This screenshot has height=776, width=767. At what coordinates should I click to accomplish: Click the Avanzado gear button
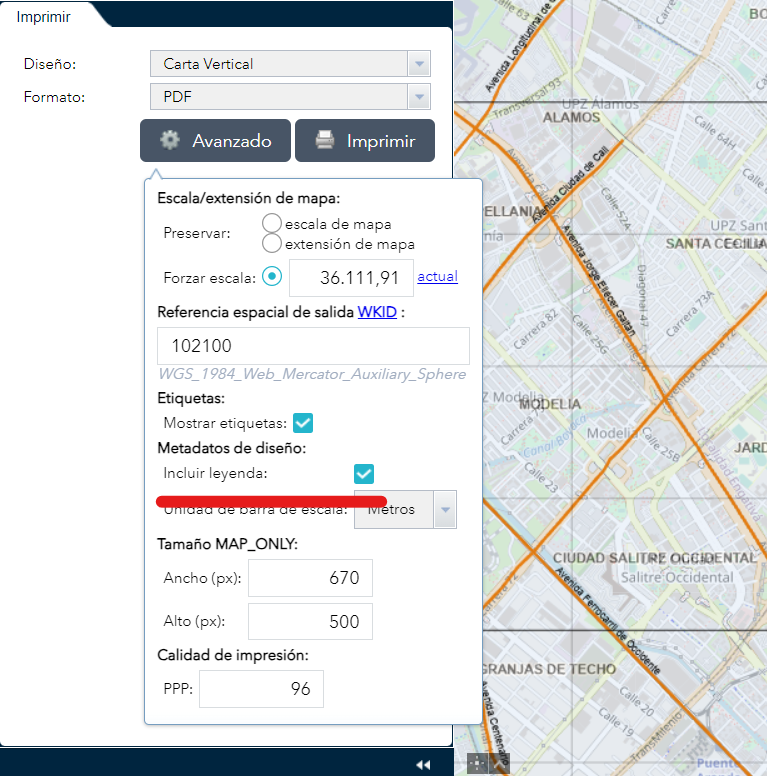[x=215, y=141]
